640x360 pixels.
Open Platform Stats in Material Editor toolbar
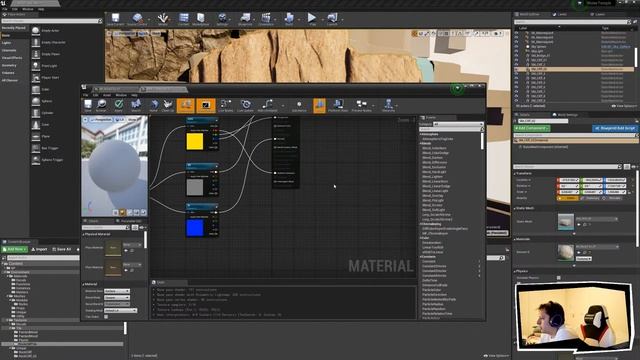pyautogui.click(x=338, y=105)
